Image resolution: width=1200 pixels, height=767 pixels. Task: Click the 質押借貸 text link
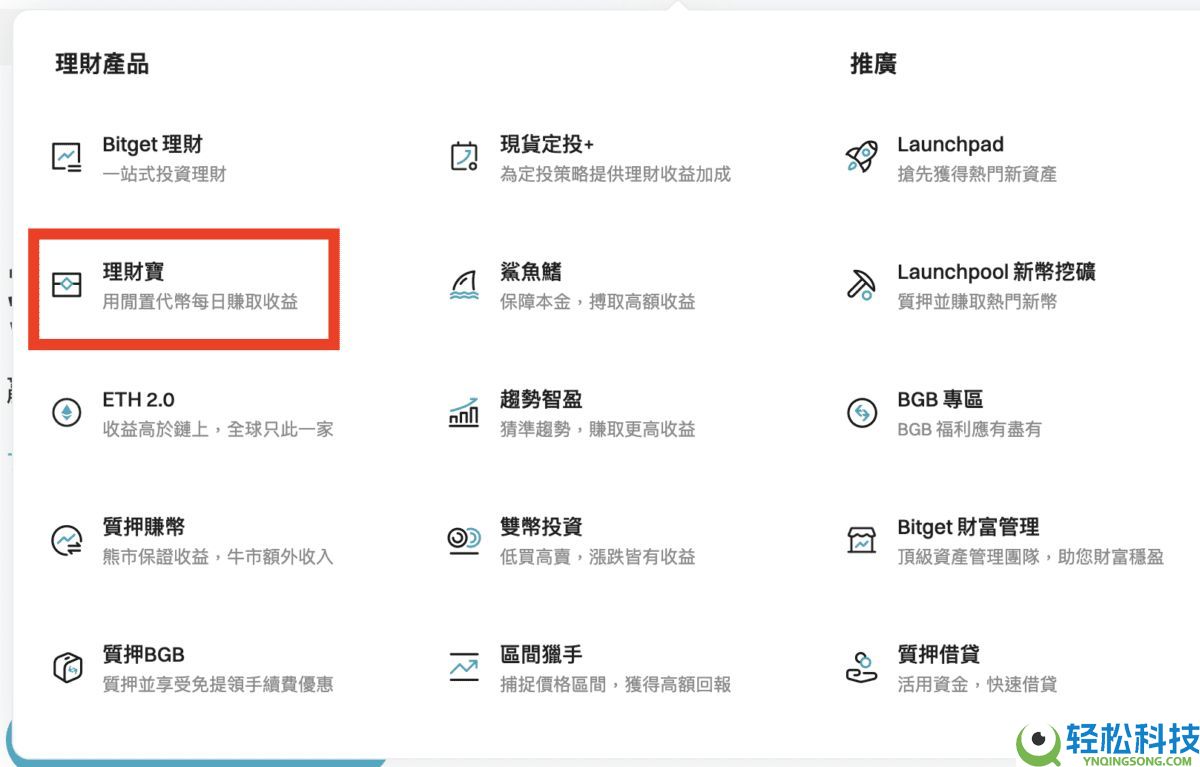point(940,655)
